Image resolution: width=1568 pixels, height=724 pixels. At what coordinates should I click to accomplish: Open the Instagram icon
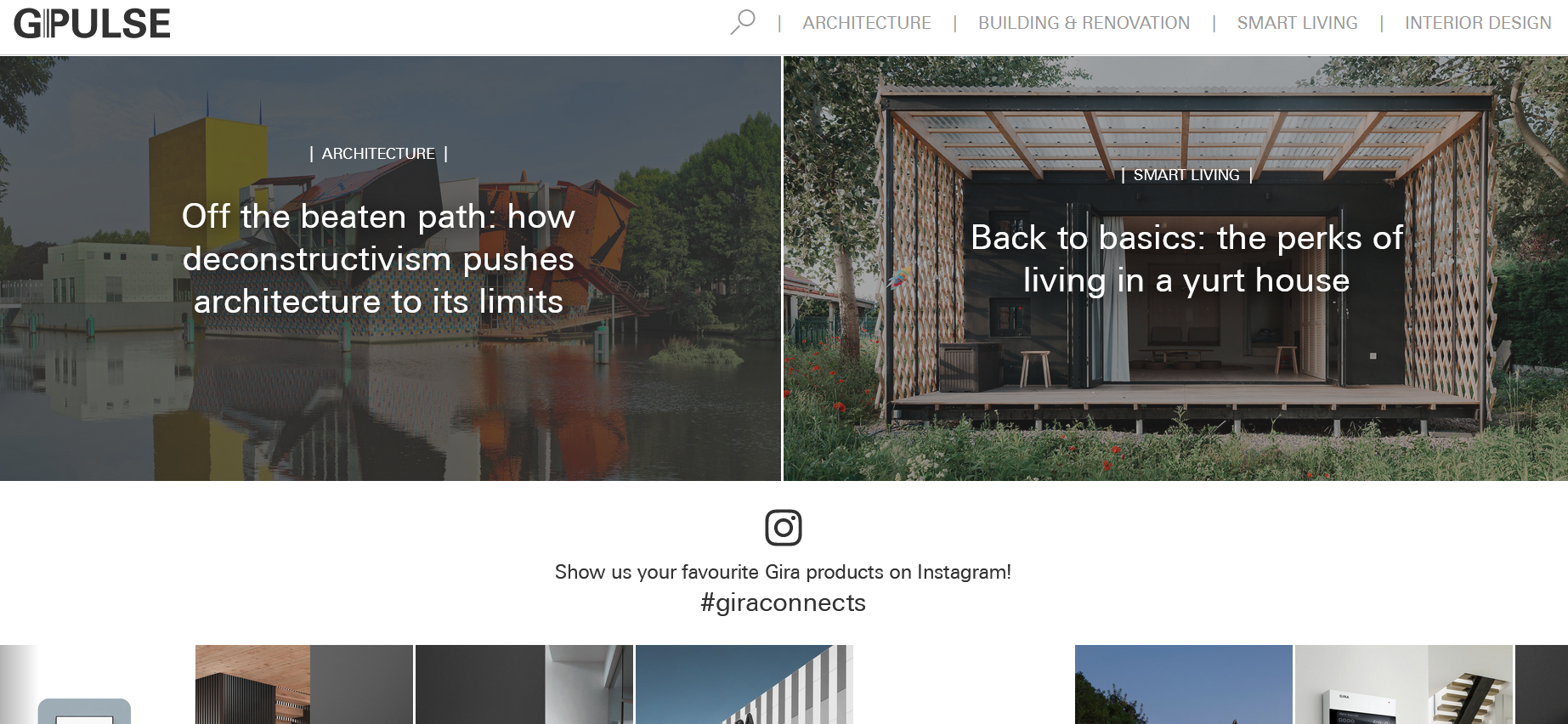click(783, 528)
